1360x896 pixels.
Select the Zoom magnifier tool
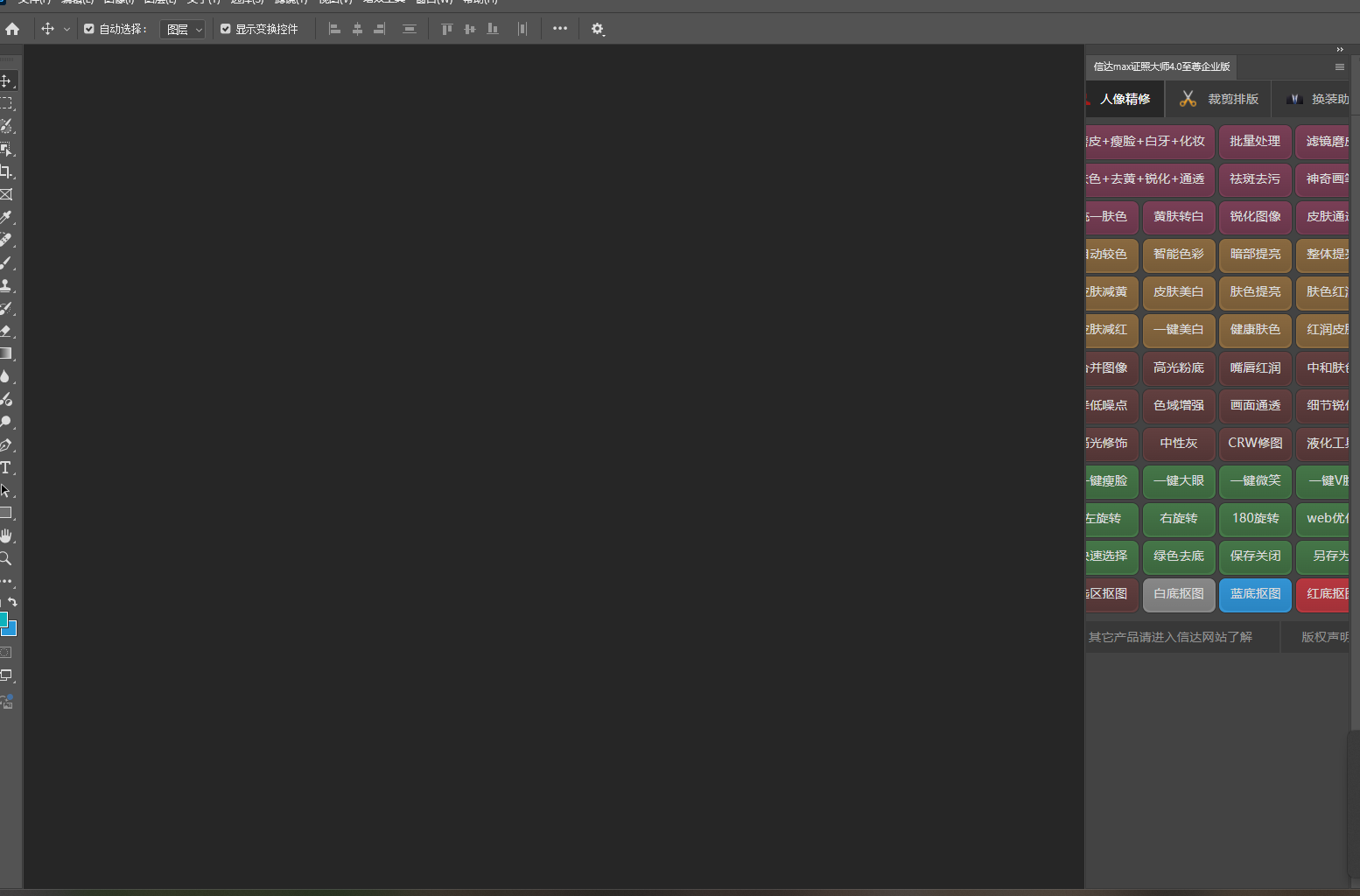6,558
